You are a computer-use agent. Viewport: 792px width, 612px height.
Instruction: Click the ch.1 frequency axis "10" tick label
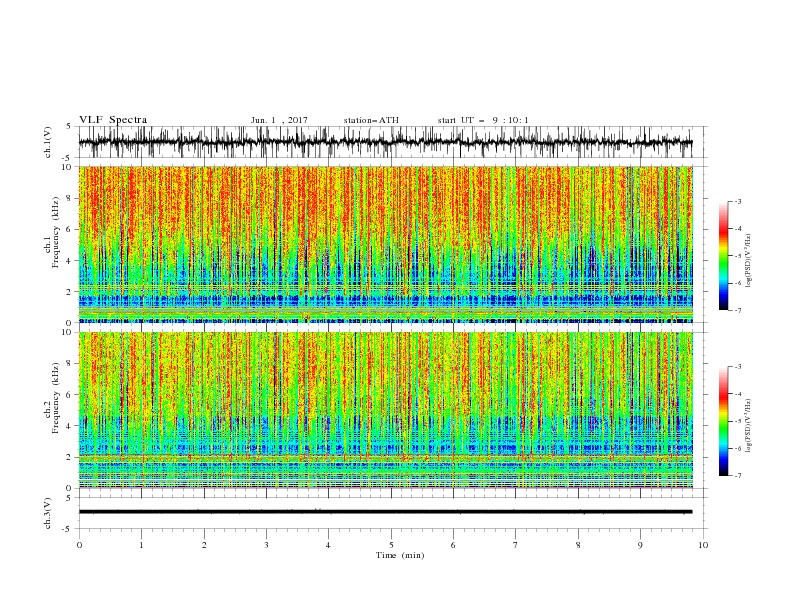coord(69,167)
